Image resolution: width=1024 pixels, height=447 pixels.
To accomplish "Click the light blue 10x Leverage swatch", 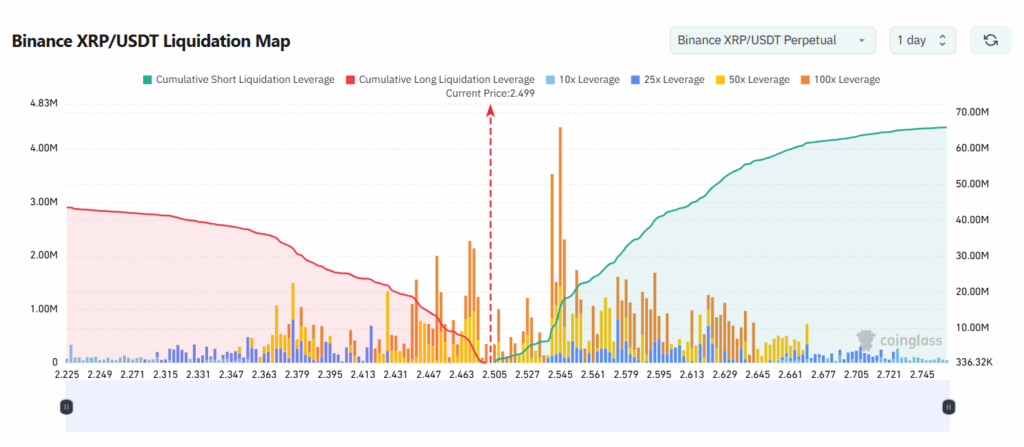I will (x=550, y=80).
